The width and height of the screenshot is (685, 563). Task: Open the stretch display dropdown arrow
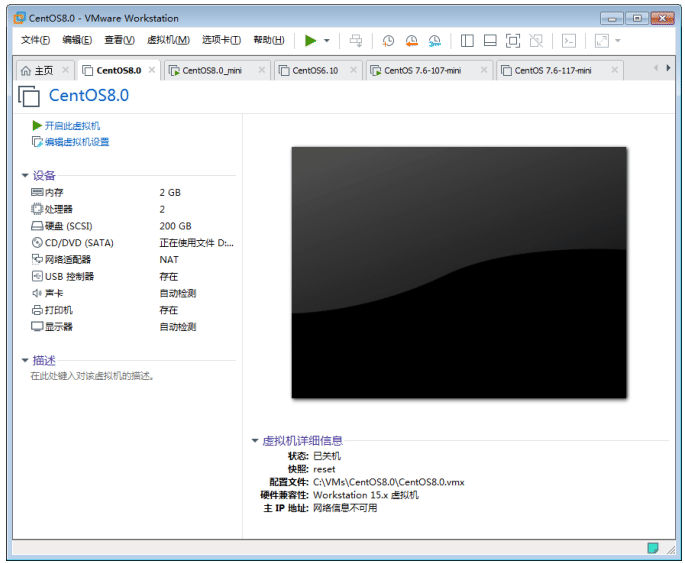(x=618, y=41)
